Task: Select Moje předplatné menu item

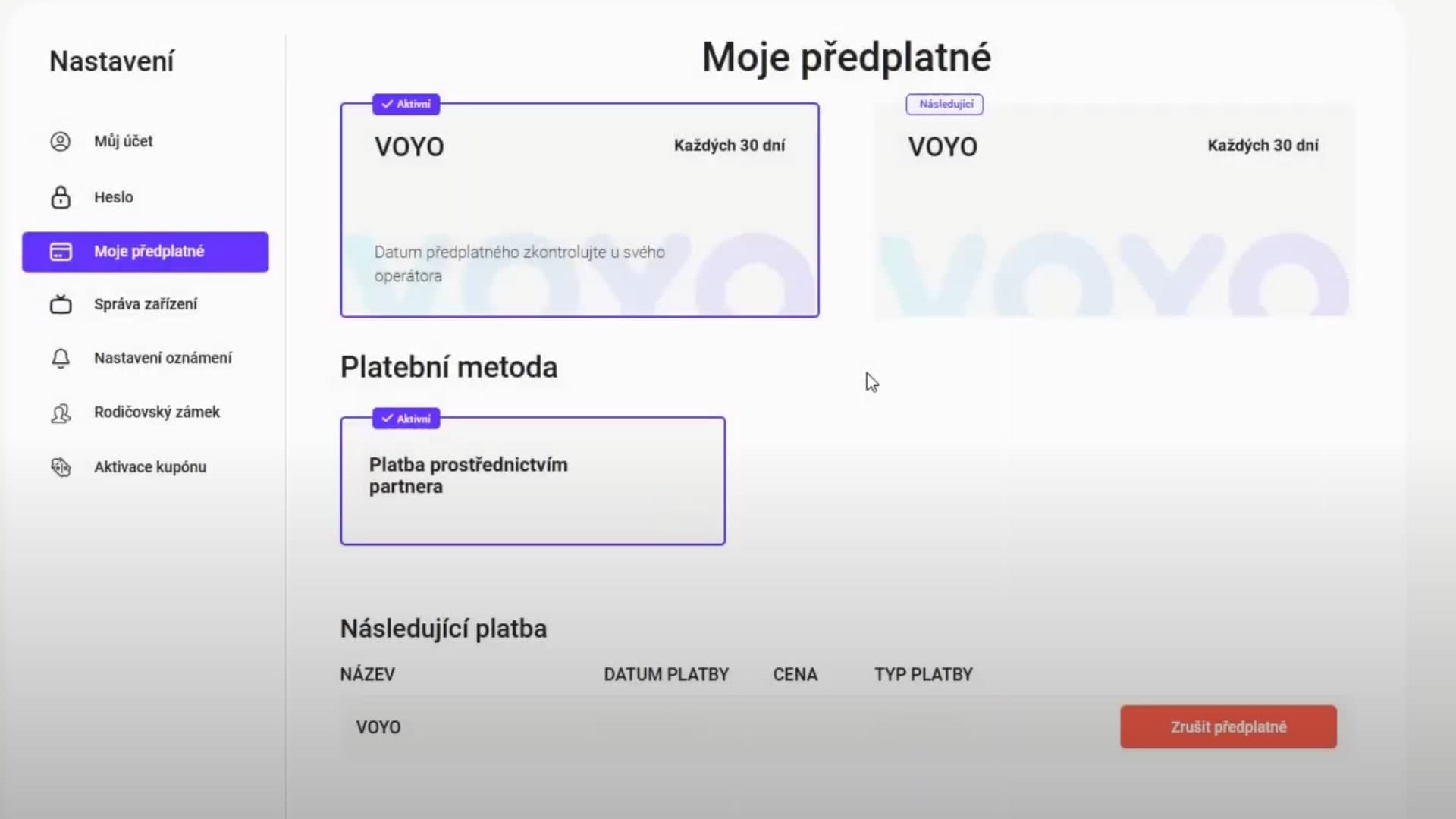Action: (149, 251)
